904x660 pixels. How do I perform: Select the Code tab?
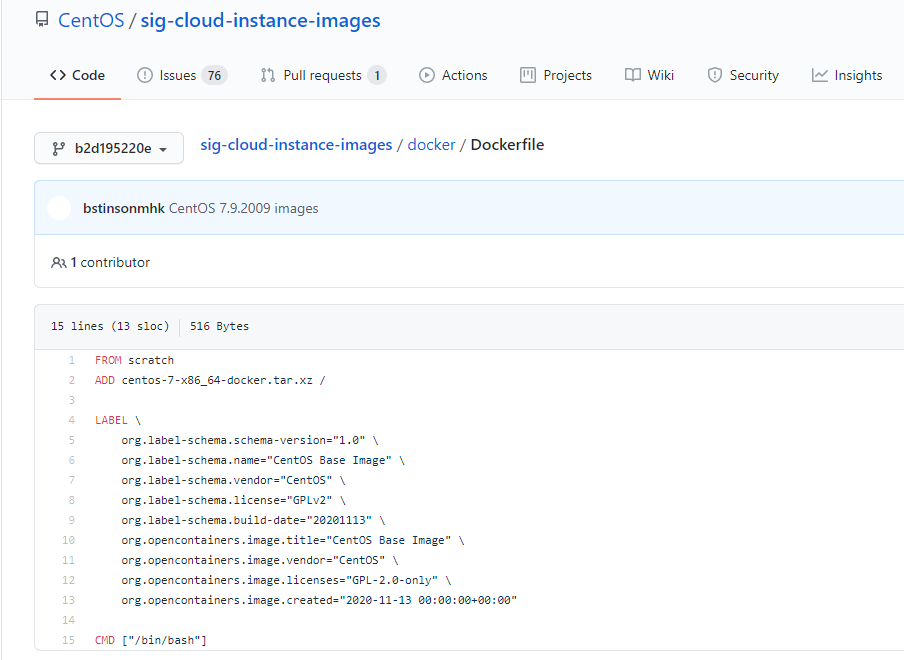pyautogui.click(x=77, y=76)
